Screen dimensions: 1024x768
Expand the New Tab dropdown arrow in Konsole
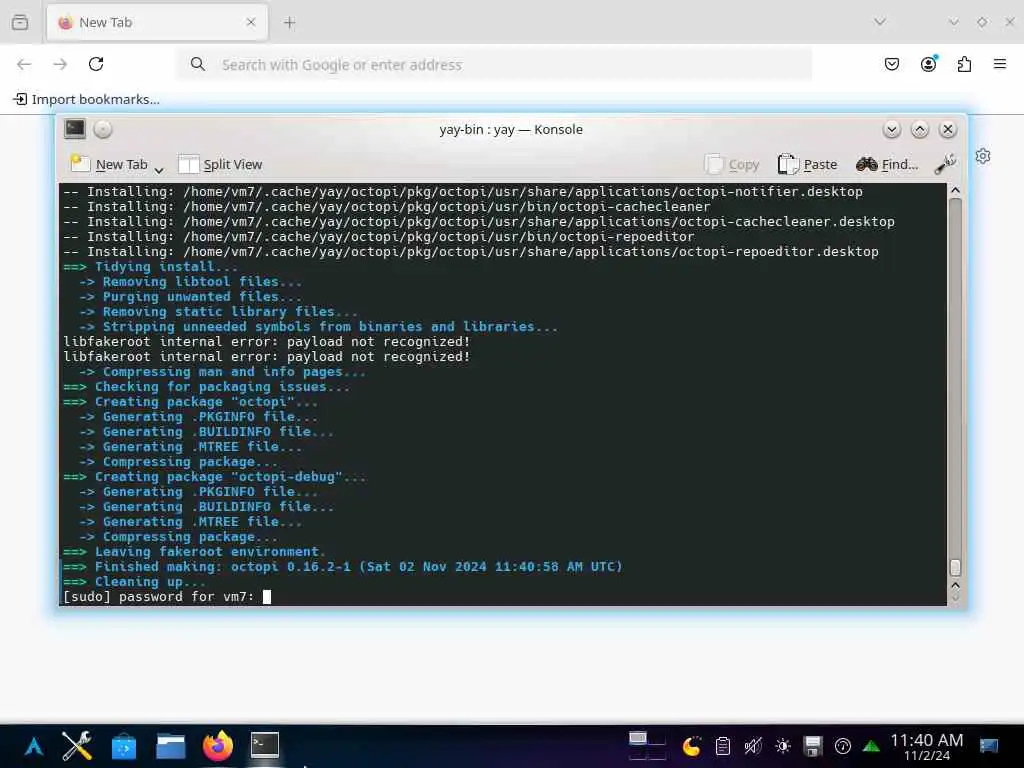click(x=159, y=170)
